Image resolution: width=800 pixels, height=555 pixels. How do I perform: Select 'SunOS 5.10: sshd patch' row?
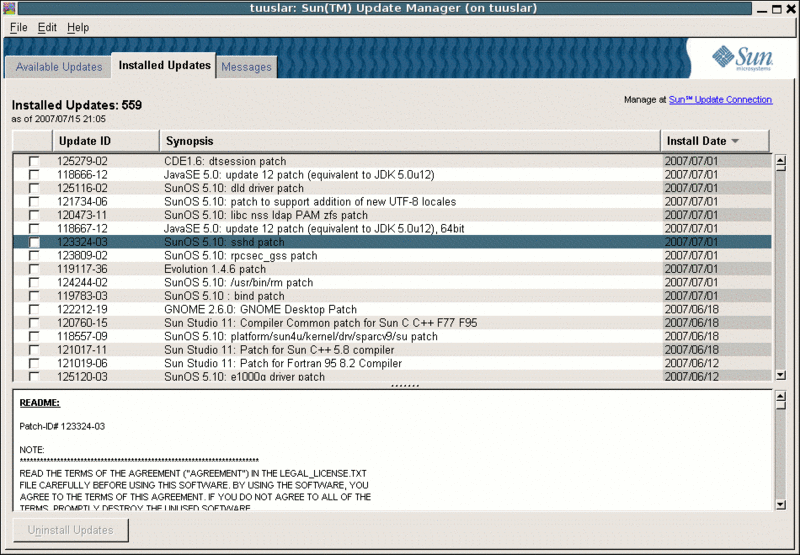pyautogui.click(x=392, y=242)
